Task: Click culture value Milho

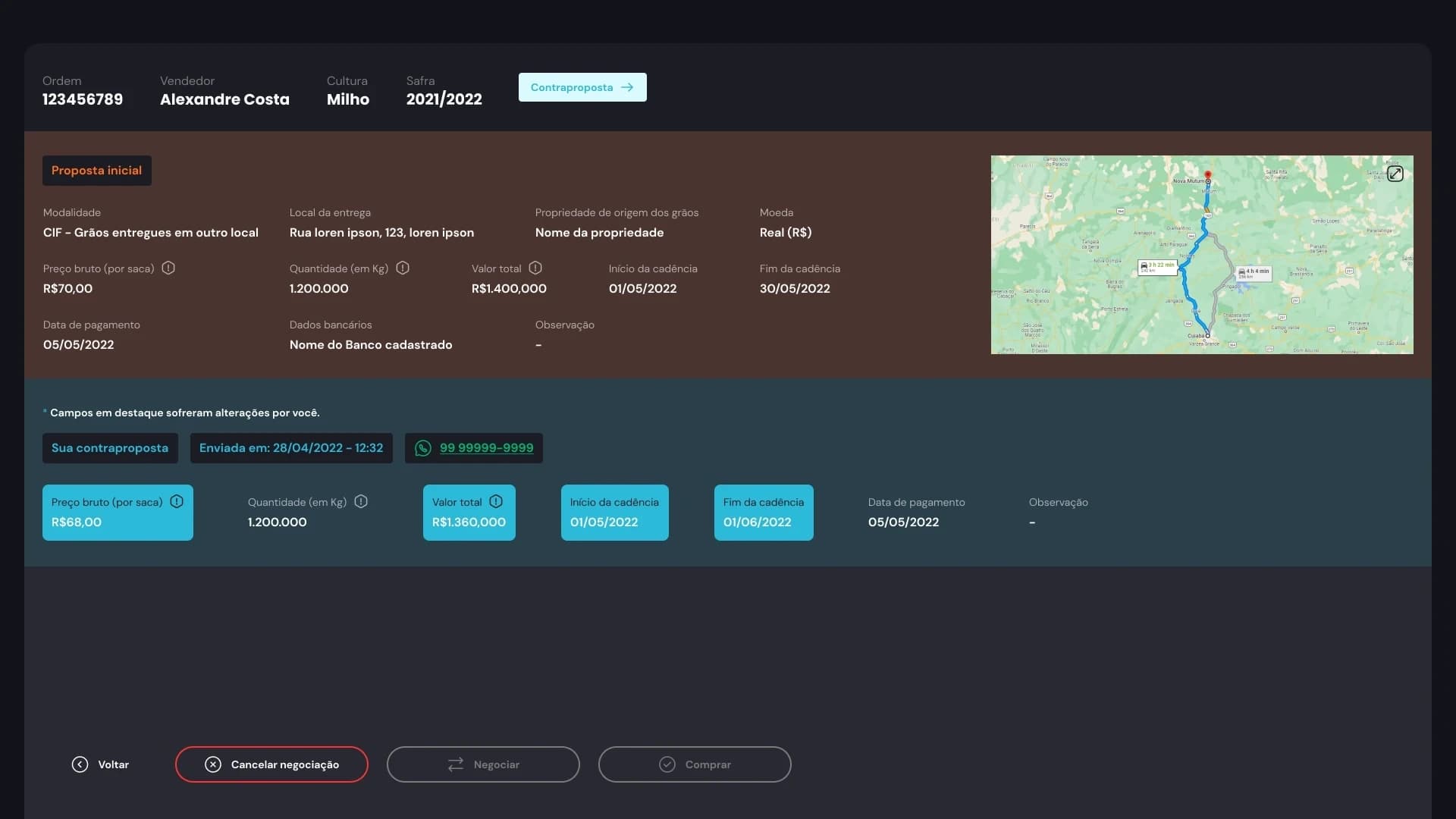Action: [348, 99]
